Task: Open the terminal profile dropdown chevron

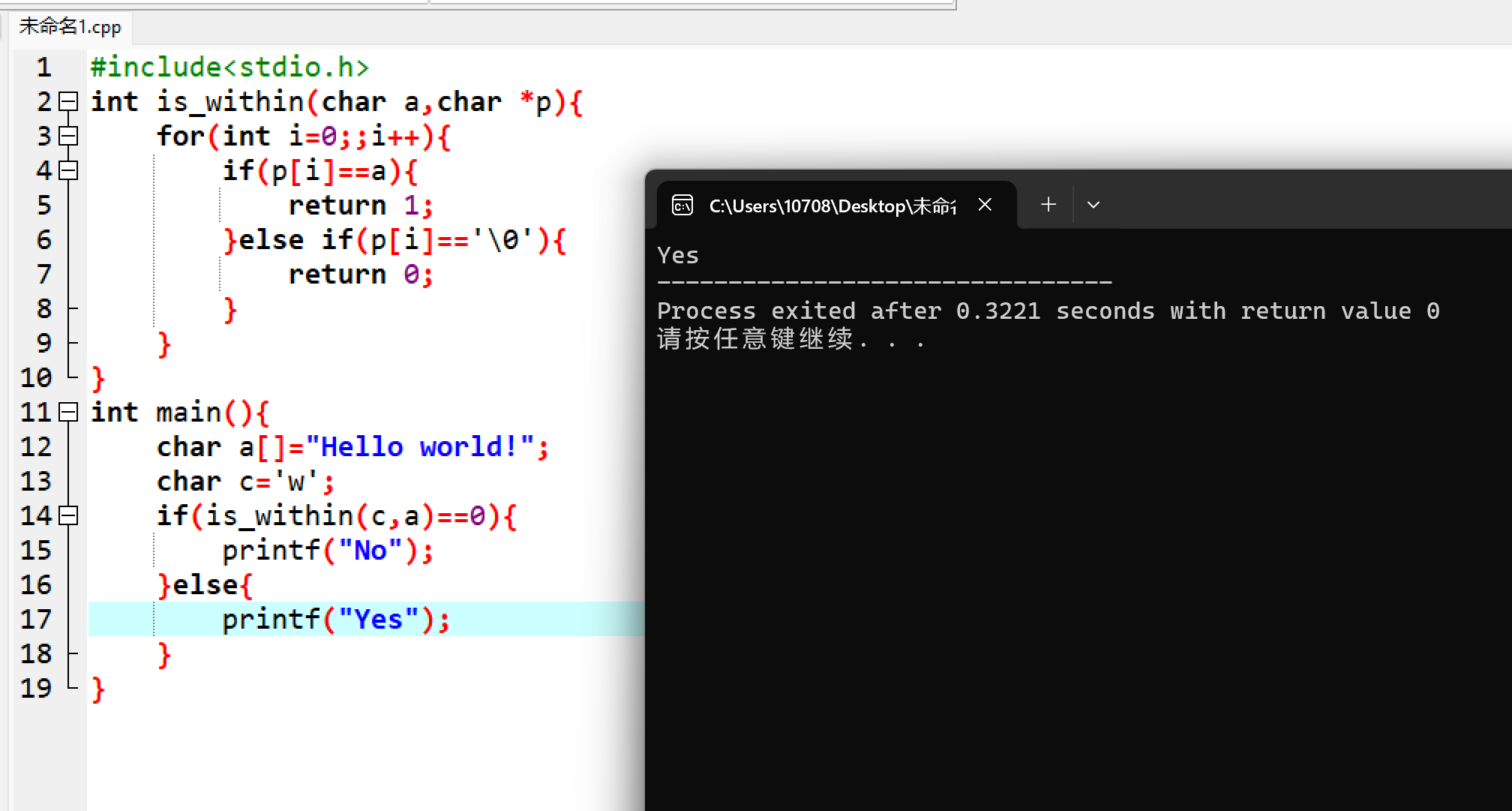Action: click(1093, 205)
